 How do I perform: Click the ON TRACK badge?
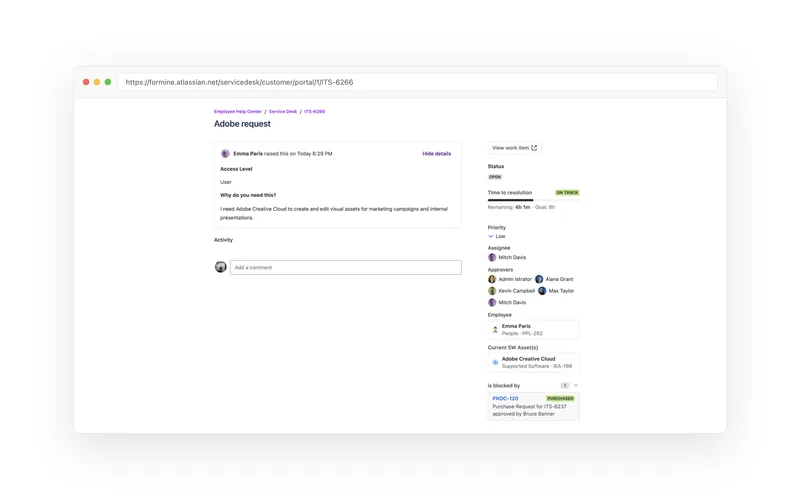567,193
